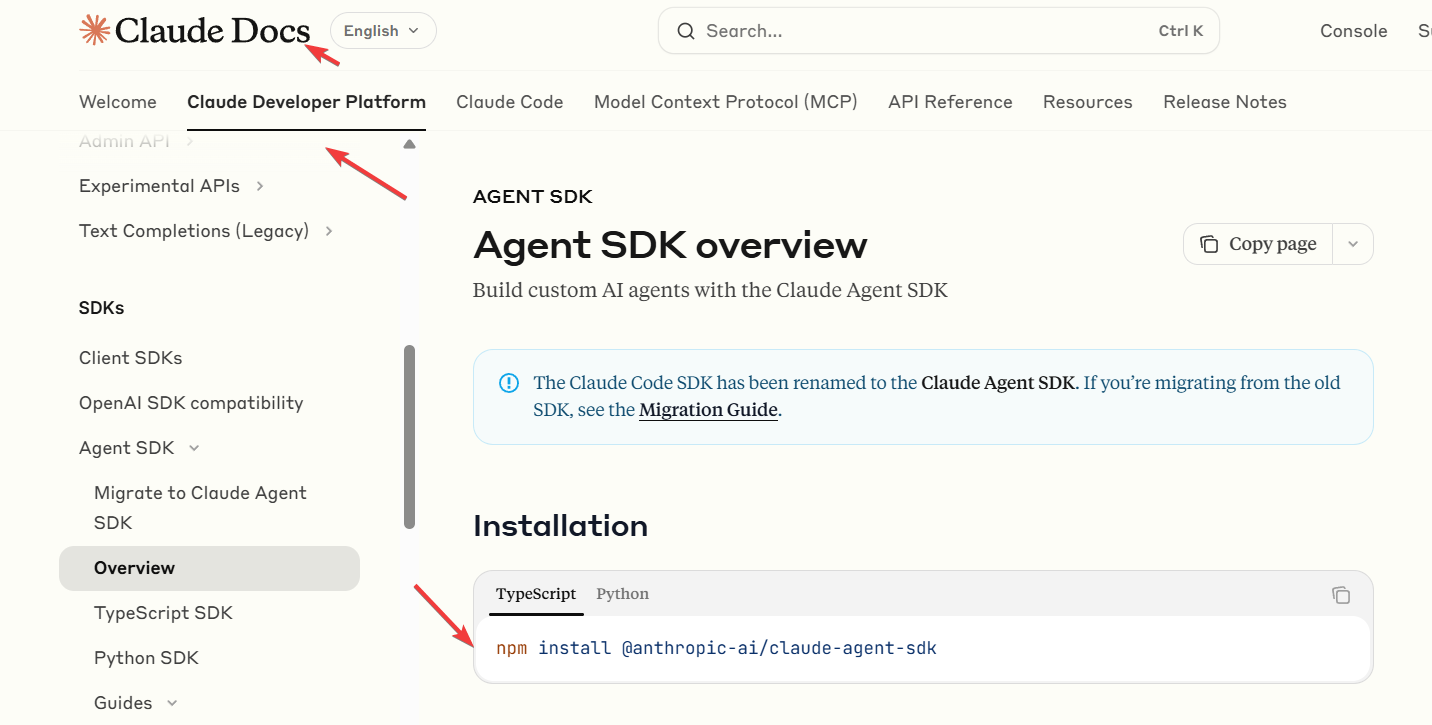Open the Claude Code navigation tab
This screenshot has height=725, width=1432.
click(x=509, y=101)
